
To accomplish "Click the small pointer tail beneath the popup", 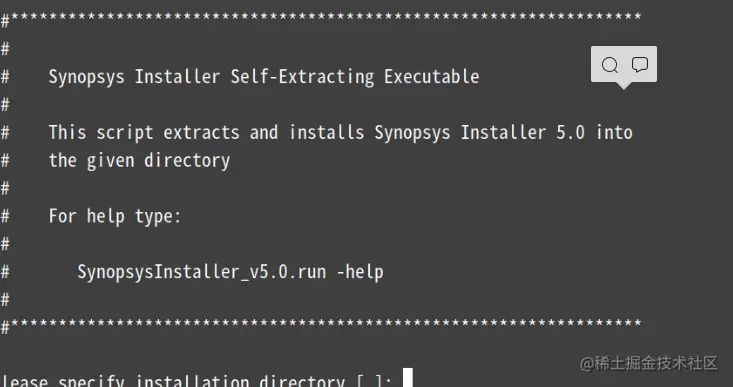I will click(624, 86).
